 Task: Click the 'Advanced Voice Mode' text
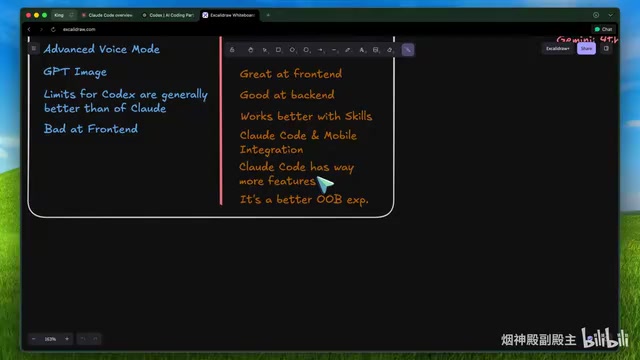click(101, 49)
